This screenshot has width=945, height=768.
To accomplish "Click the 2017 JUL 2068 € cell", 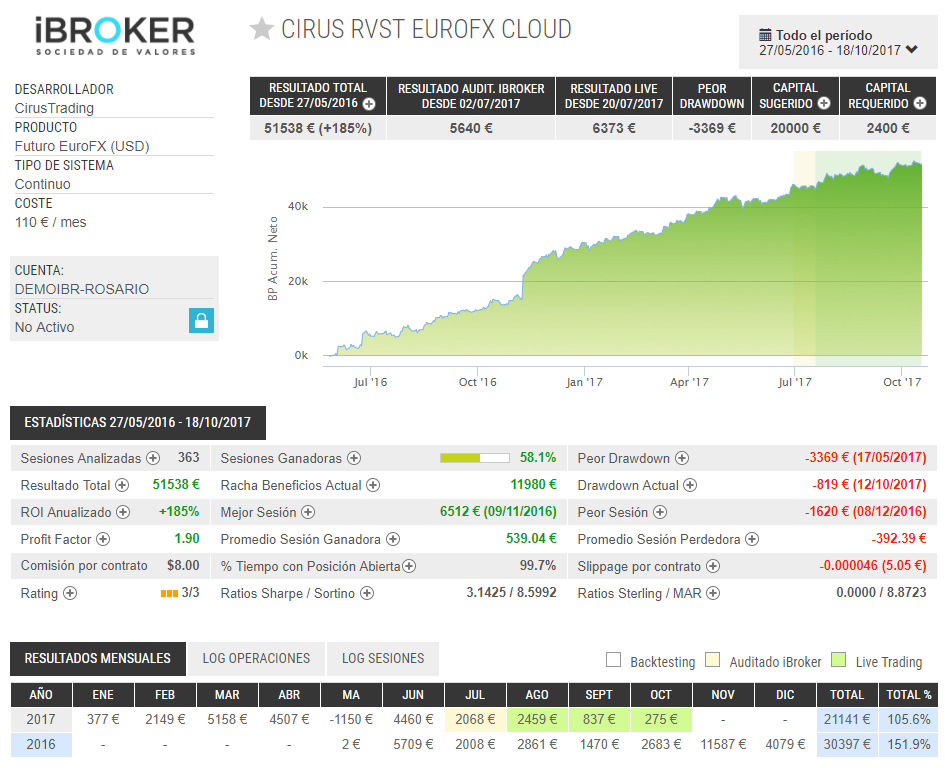I will click(x=475, y=719).
